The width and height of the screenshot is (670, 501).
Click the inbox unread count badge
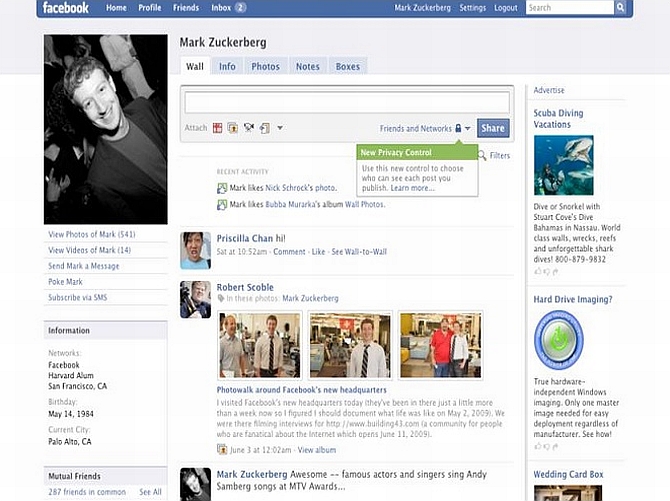pos(241,8)
